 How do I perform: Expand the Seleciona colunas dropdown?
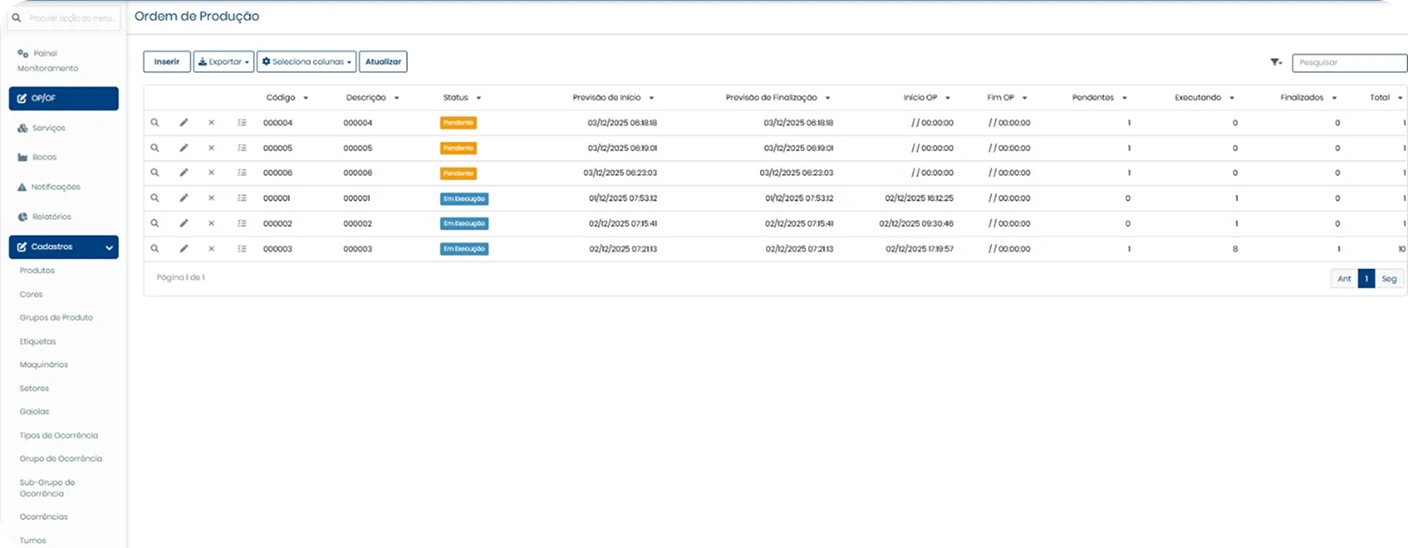pos(306,62)
